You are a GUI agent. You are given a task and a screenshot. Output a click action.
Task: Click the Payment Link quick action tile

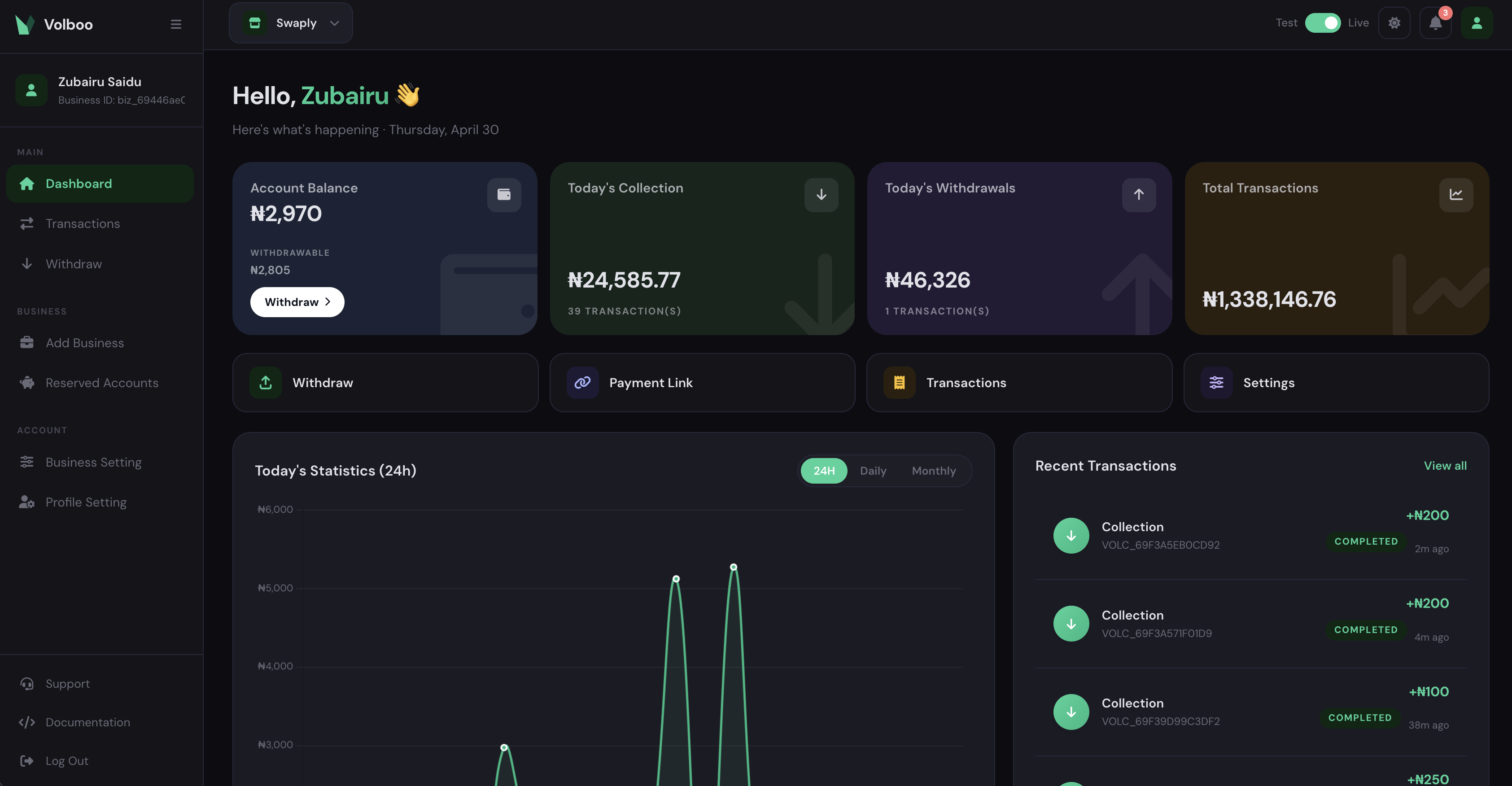[702, 383]
